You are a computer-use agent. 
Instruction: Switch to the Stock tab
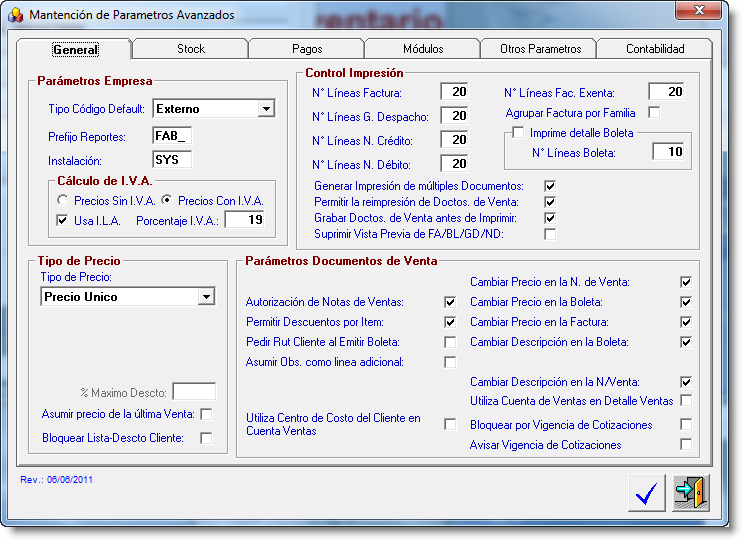point(191,49)
